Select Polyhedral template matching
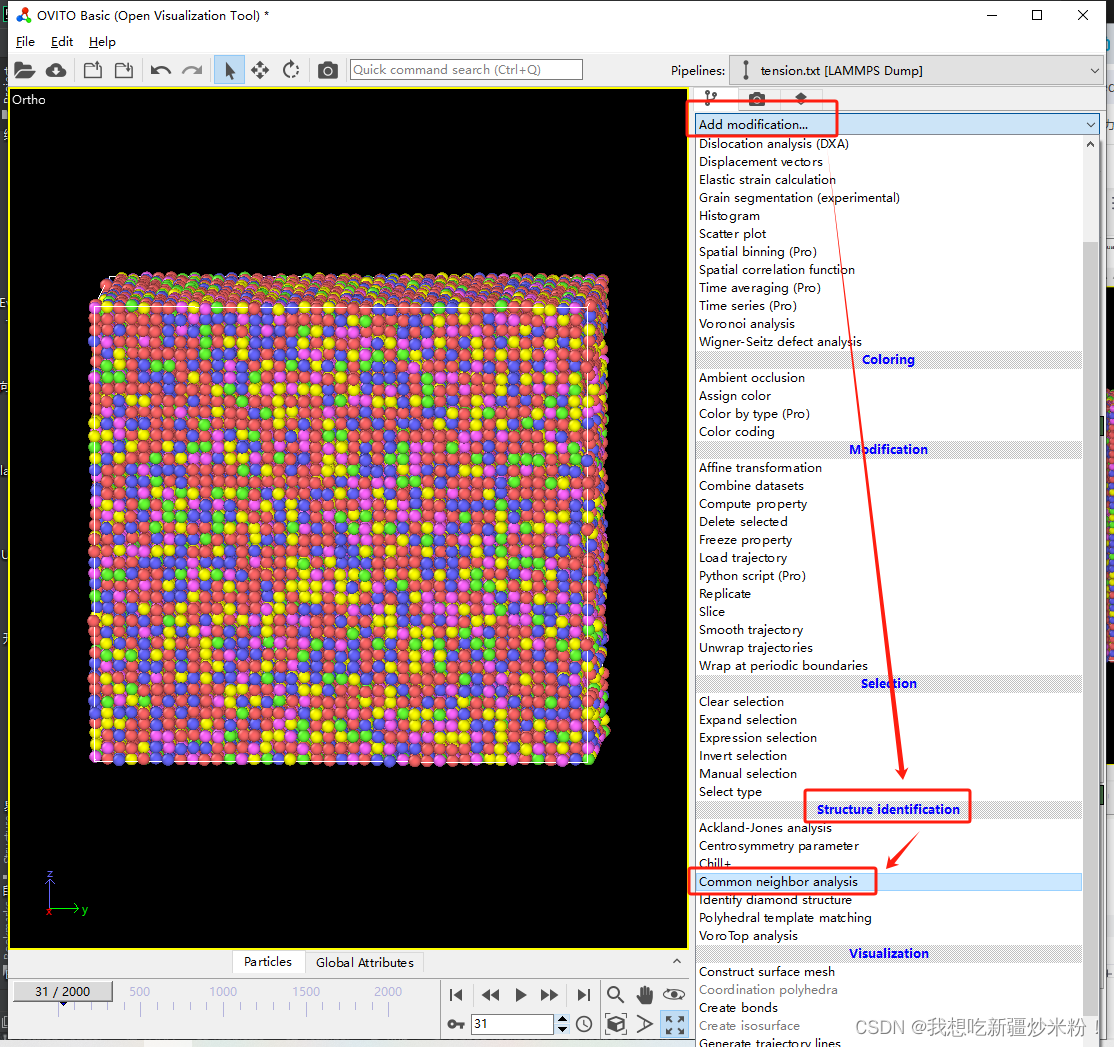 tap(785, 918)
